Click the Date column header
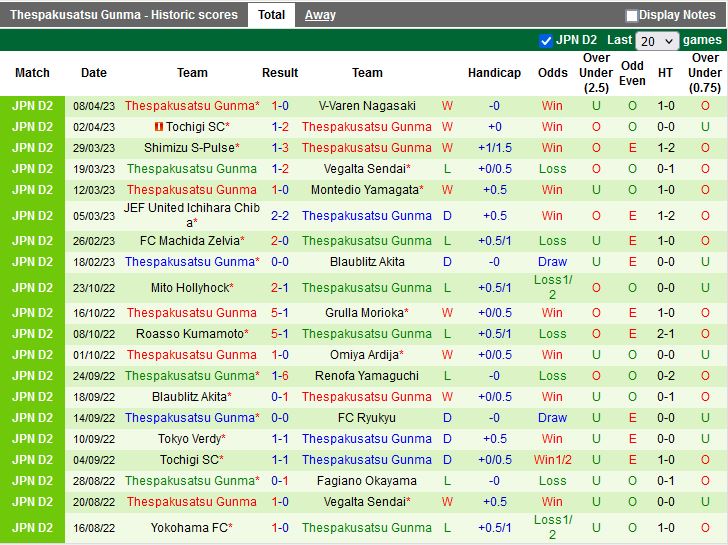 pyautogui.click(x=94, y=73)
